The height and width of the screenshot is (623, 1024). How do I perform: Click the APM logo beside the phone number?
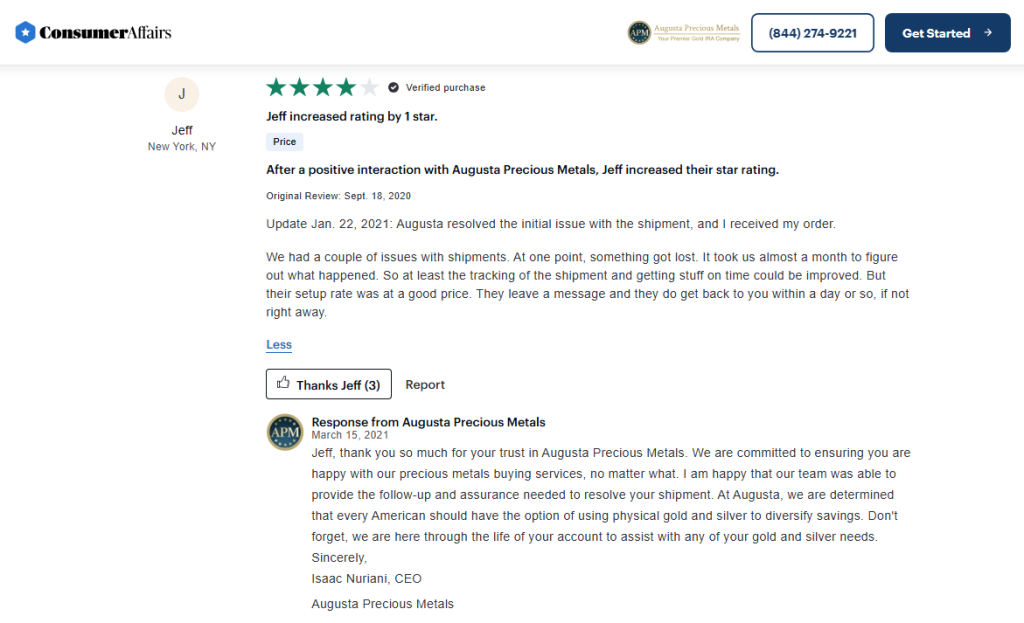(x=641, y=31)
